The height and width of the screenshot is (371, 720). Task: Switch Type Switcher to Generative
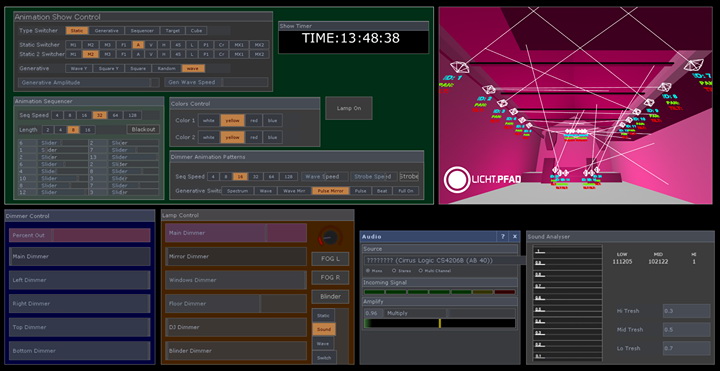(x=107, y=31)
